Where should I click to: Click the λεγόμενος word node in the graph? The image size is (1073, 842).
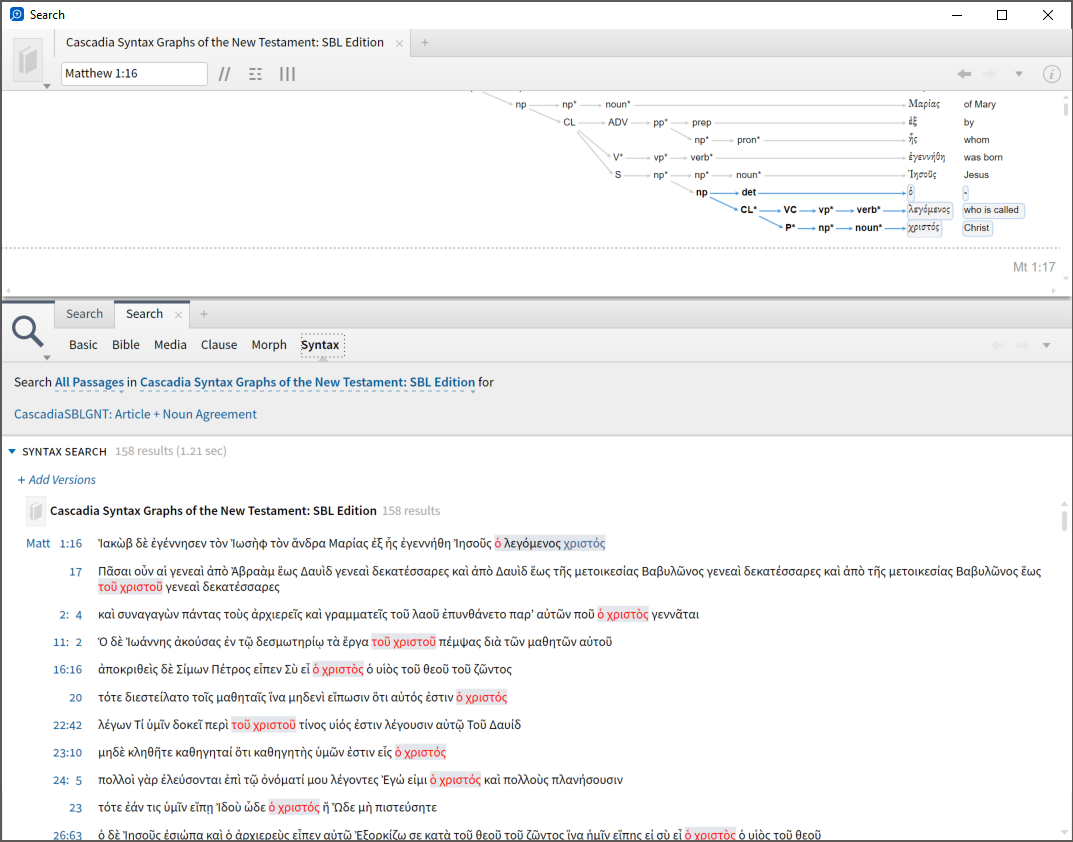[x=929, y=210]
